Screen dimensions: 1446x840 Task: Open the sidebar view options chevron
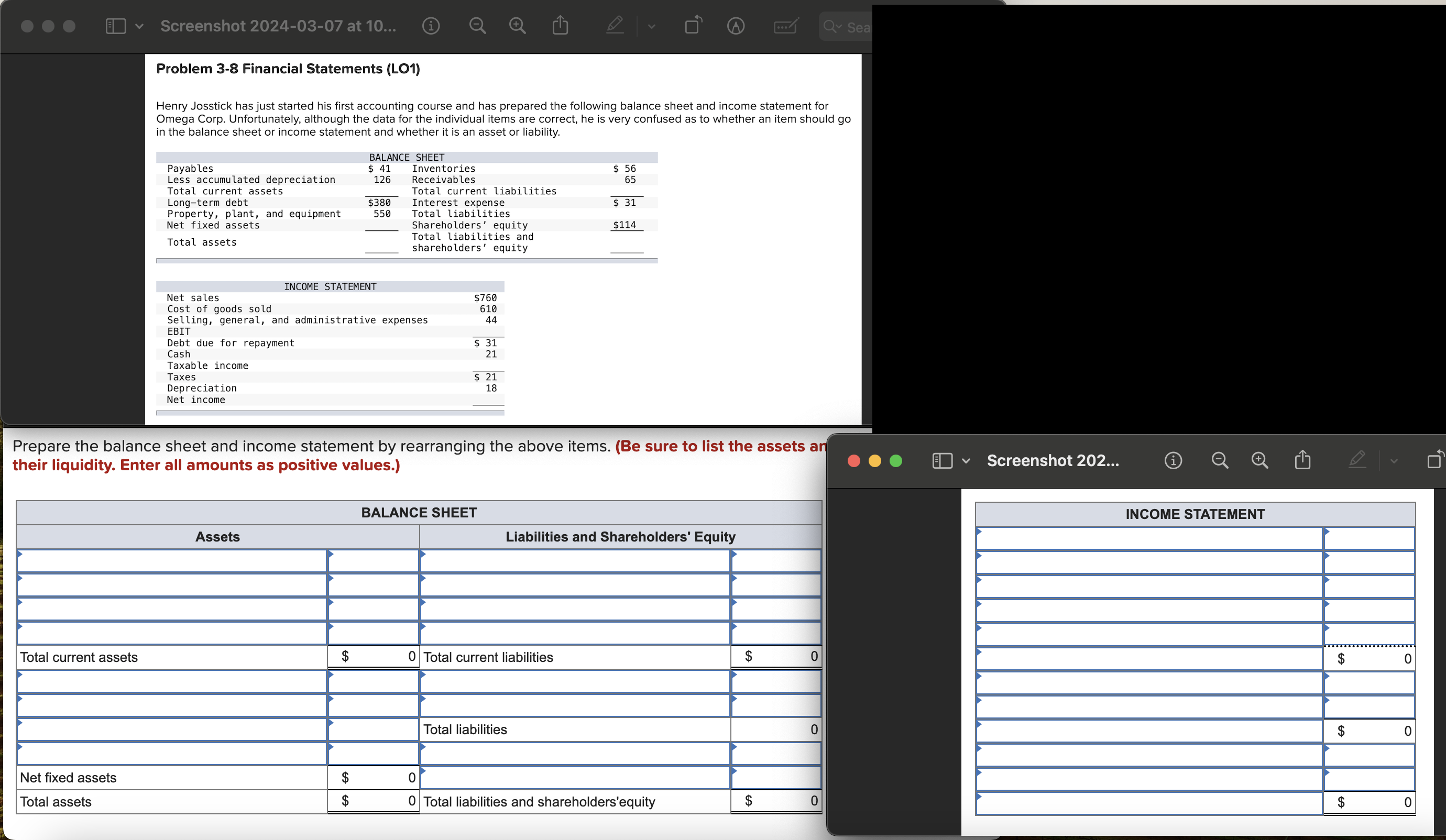coord(138,26)
